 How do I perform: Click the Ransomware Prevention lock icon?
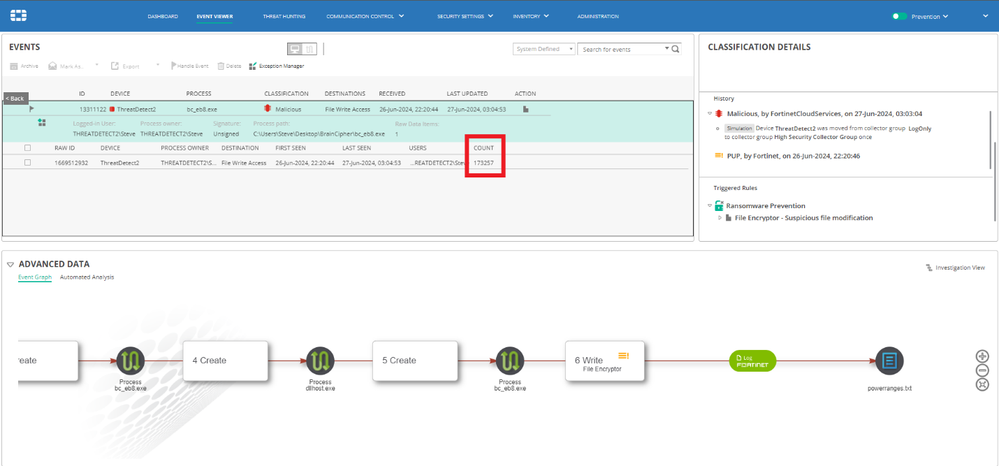point(719,205)
